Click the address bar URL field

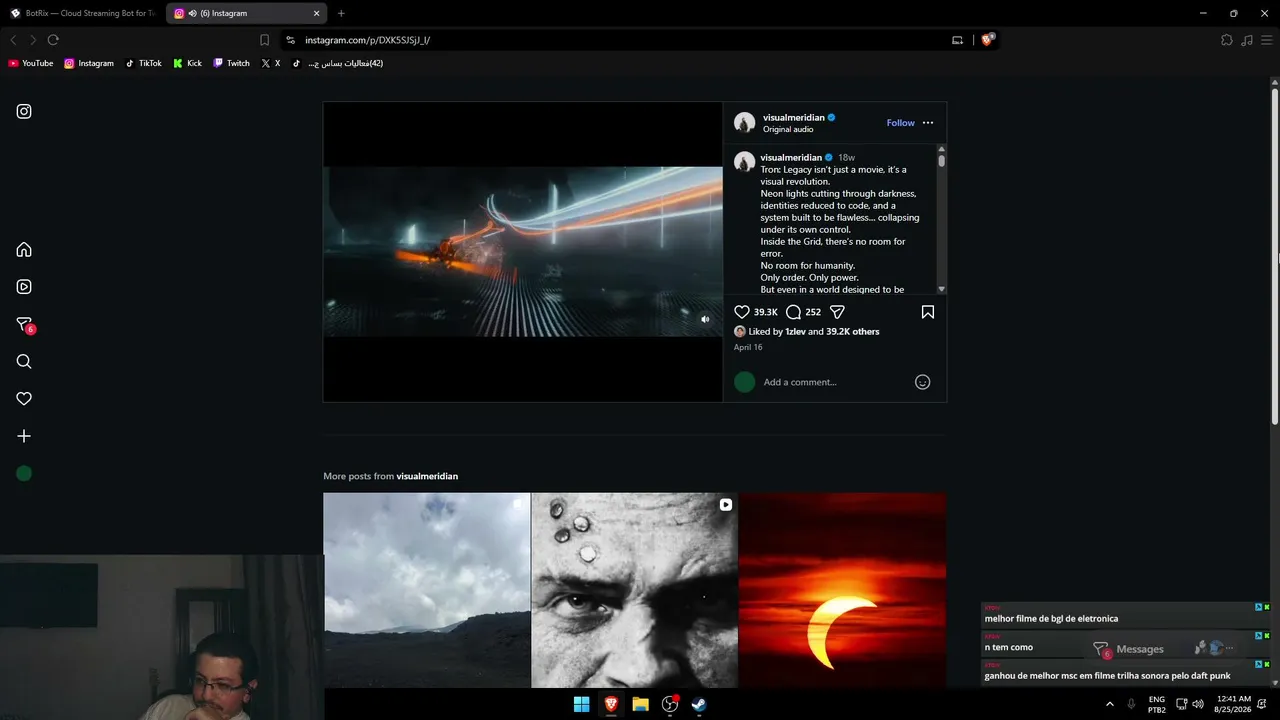tap(620, 40)
